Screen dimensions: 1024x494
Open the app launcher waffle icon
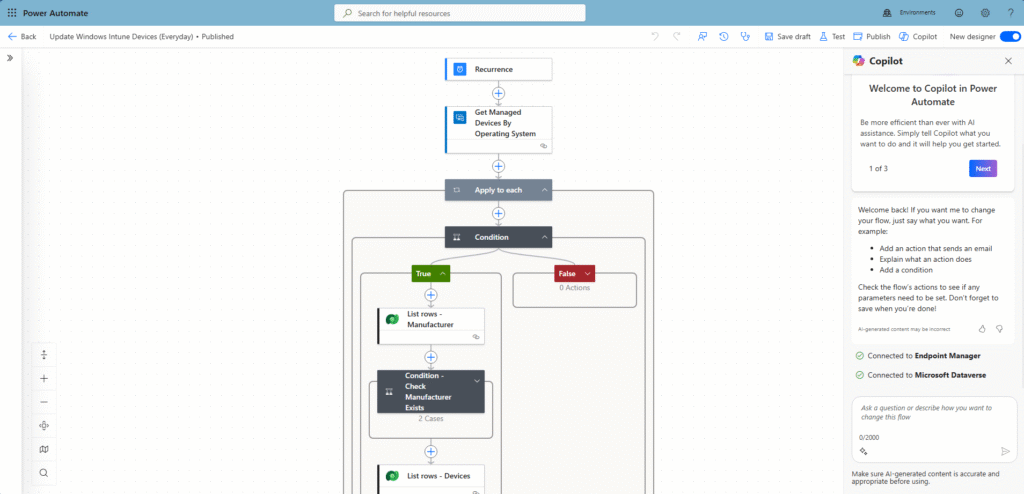[12, 13]
